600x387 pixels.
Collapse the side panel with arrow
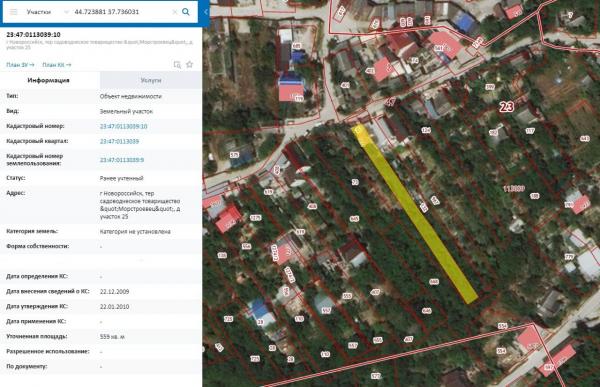pos(205,12)
